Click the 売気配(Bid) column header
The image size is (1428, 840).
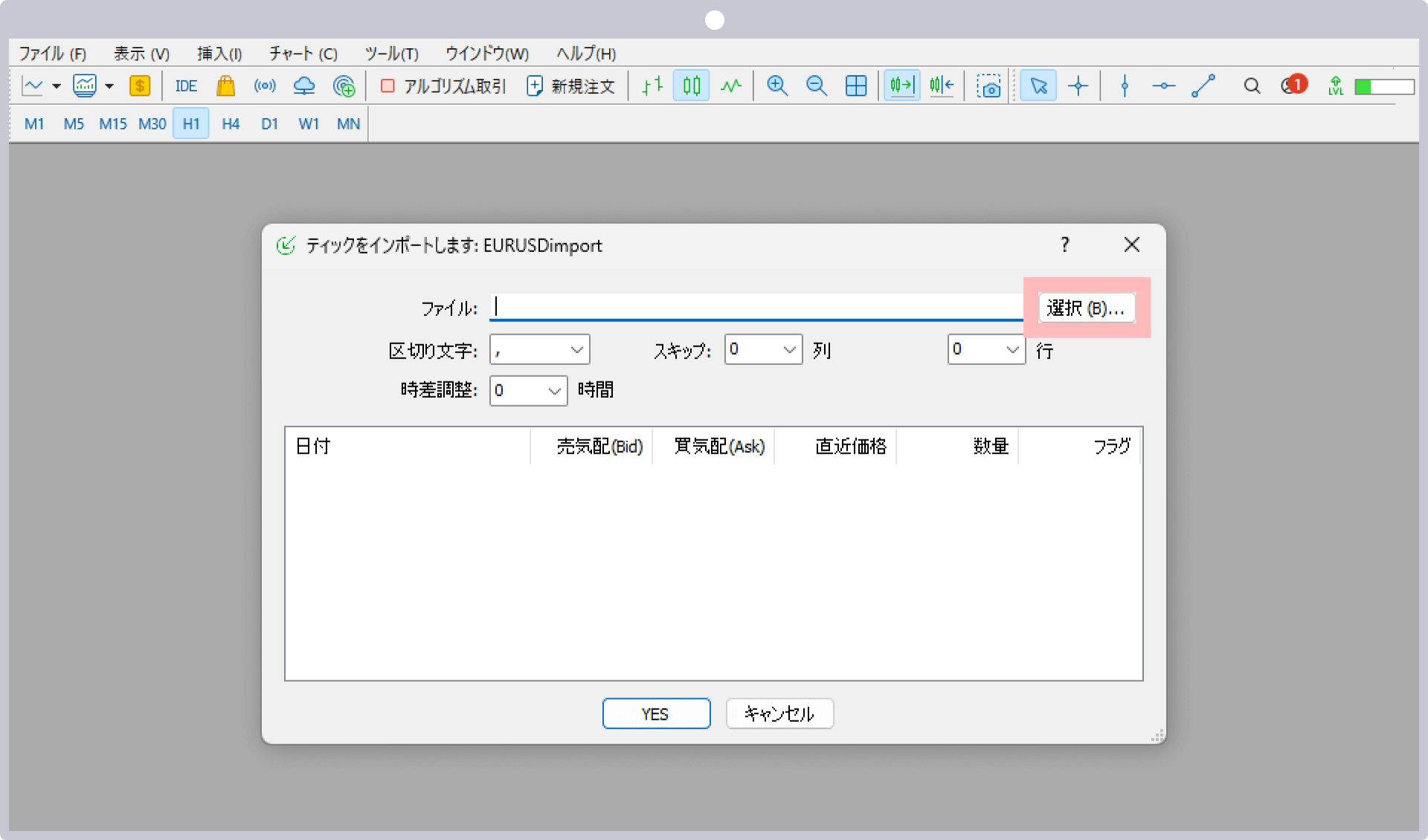pos(592,446)
